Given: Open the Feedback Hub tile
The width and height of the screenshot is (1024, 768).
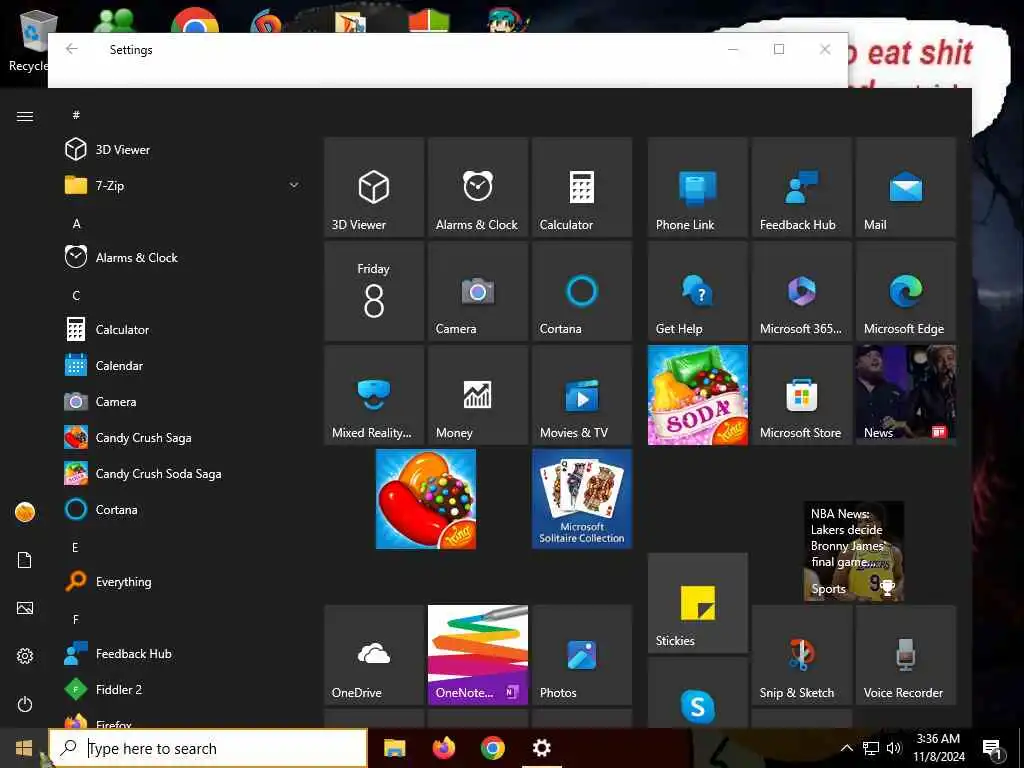Looking at the screenshot, I should (801, 187).
